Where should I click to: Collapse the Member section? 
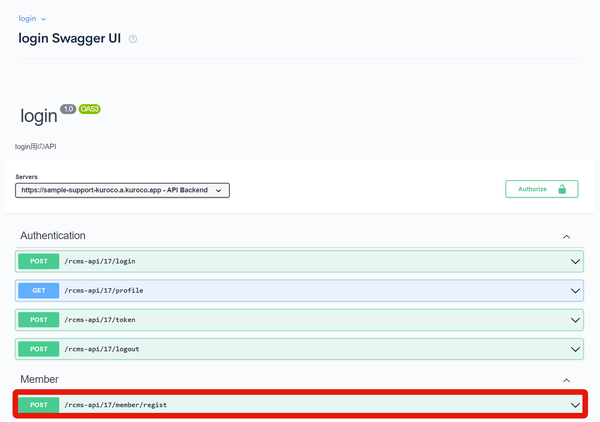point(566,380)
